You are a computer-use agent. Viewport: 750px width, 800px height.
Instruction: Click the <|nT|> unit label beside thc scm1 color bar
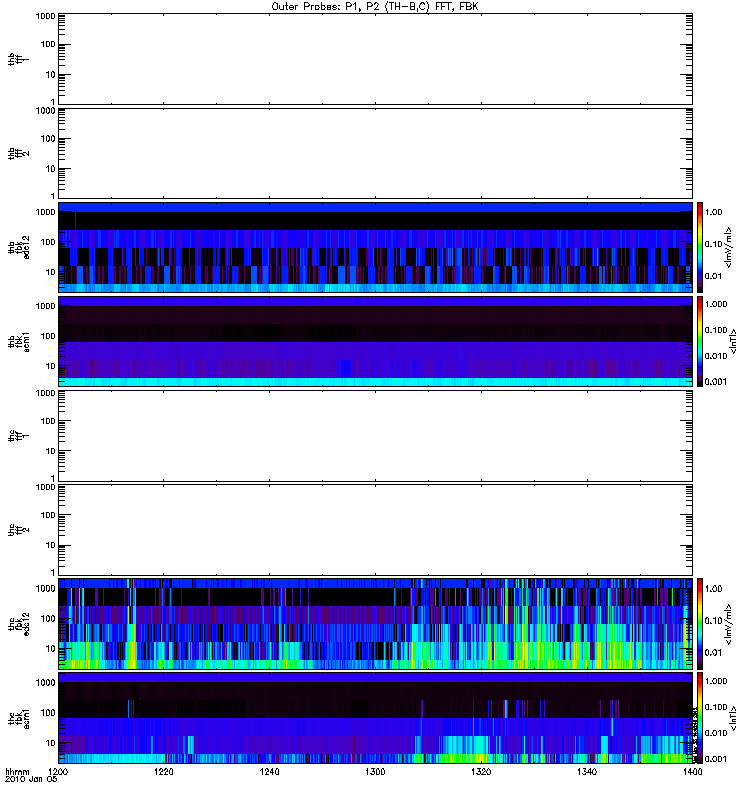click(x=734, y=718)
